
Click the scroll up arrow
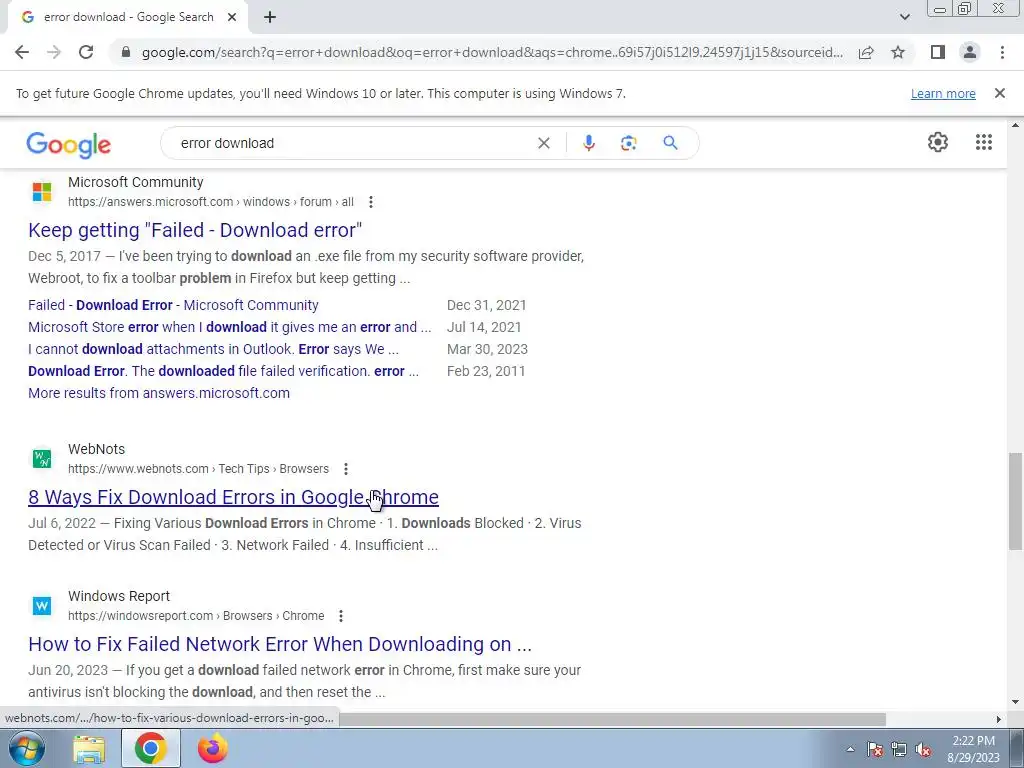click(x=1016, y=125)
